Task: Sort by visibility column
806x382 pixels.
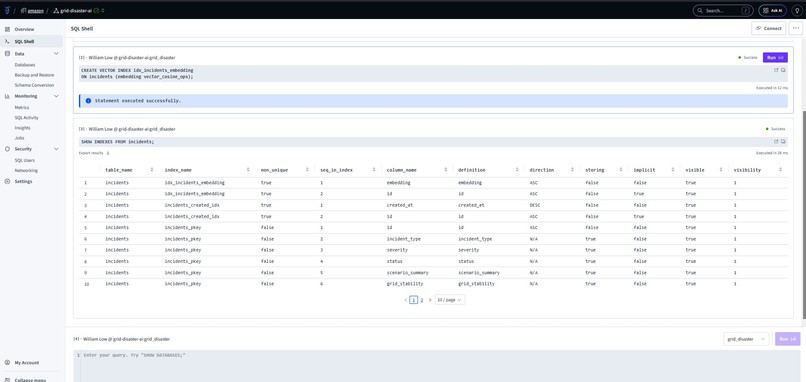Action: [780, 170]
